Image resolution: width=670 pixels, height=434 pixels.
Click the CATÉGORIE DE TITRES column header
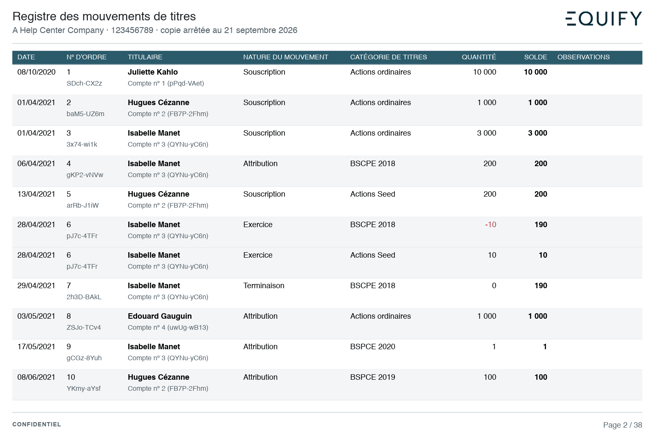coord(388,57)
